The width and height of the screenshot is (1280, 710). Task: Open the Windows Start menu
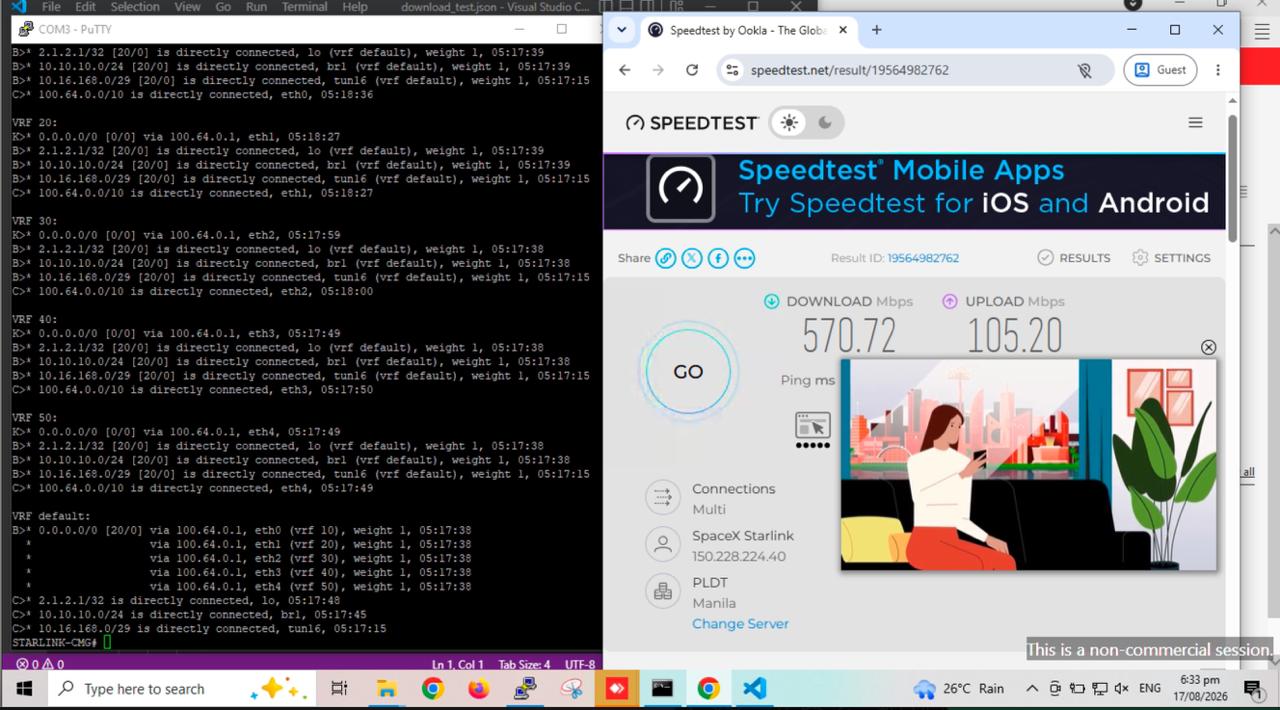pos(23,689)
